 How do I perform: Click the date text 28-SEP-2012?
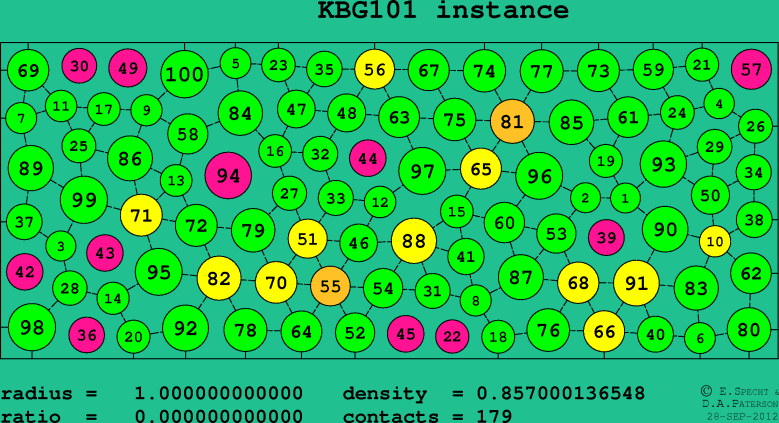(x=743, y=416)
